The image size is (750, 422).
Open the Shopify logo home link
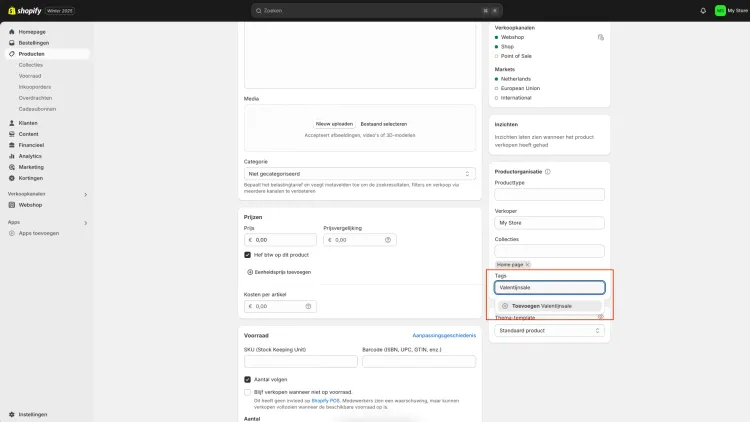click(25, 11)
